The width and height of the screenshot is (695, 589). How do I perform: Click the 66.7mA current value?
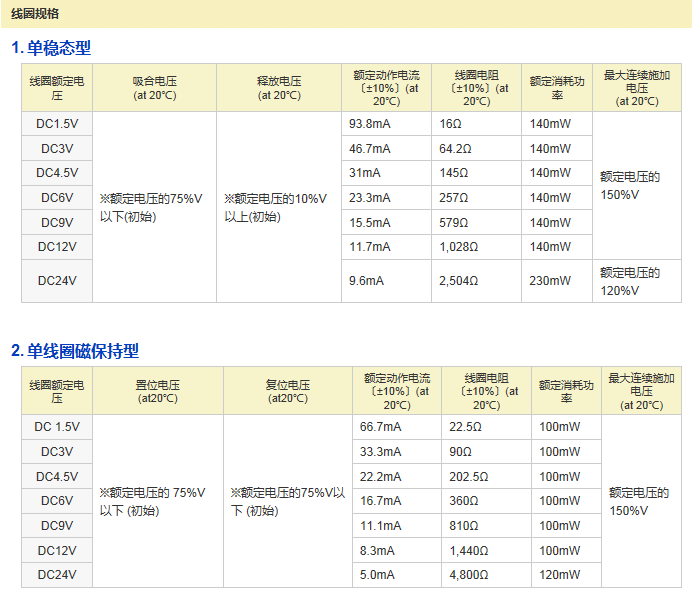(x=380, y=427)
